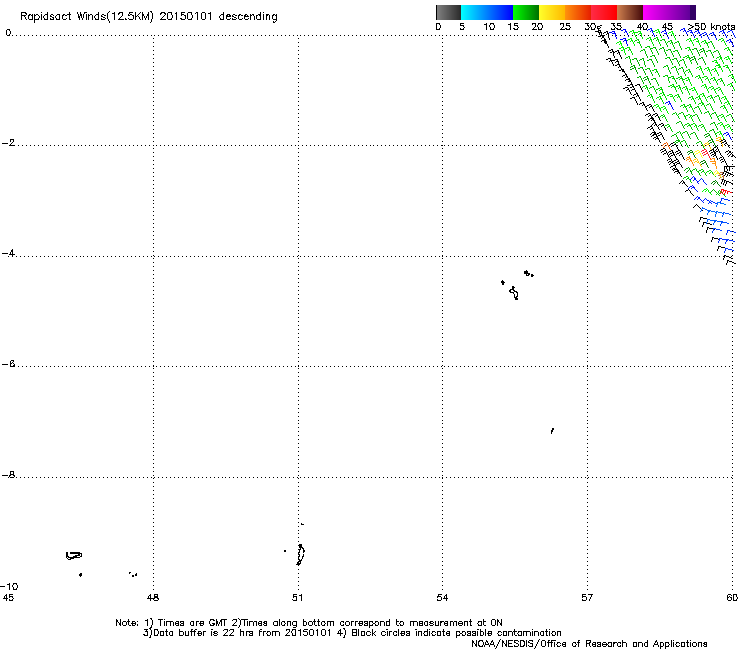Click the "40" label under the color bar
Screen dimensions: 740x650
(642, 27)
